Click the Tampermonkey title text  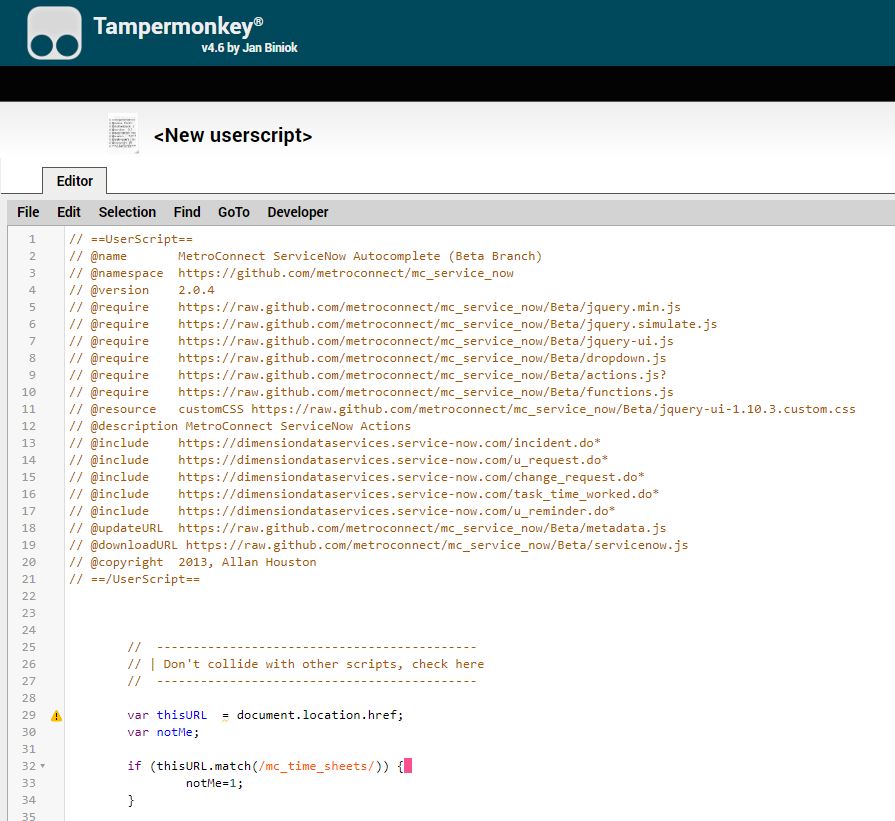(x=178, y=26)
